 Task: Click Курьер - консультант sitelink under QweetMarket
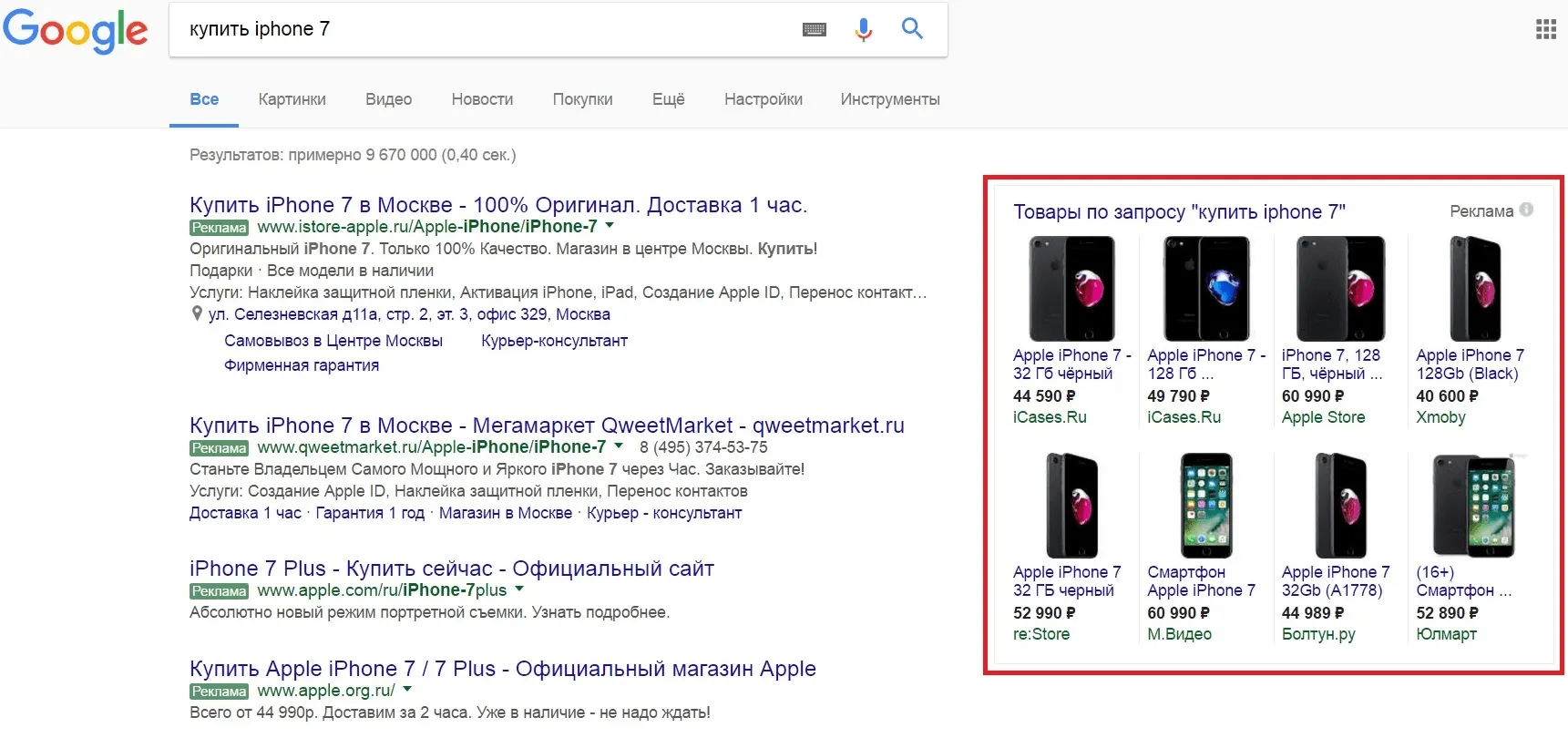(x=664, y=513)
